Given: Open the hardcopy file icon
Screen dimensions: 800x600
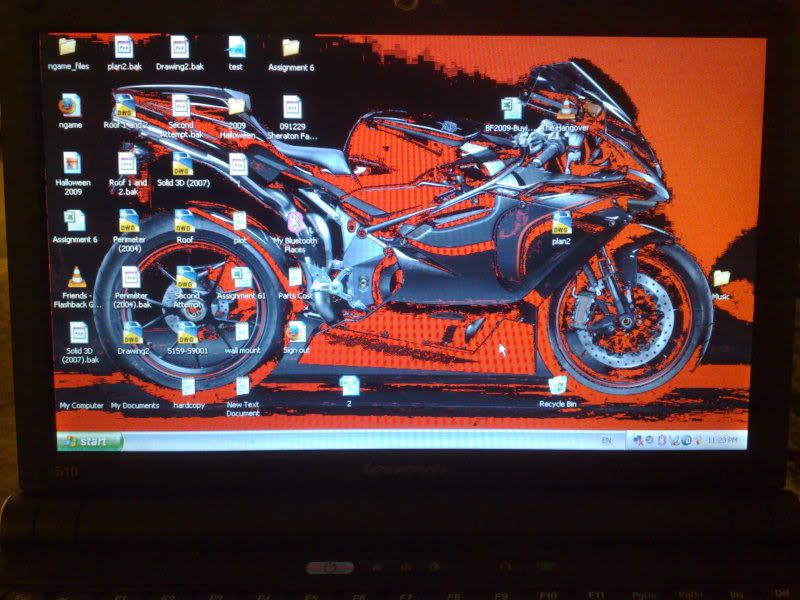Looking at the screenshot, I should click(x=189, y=387).
